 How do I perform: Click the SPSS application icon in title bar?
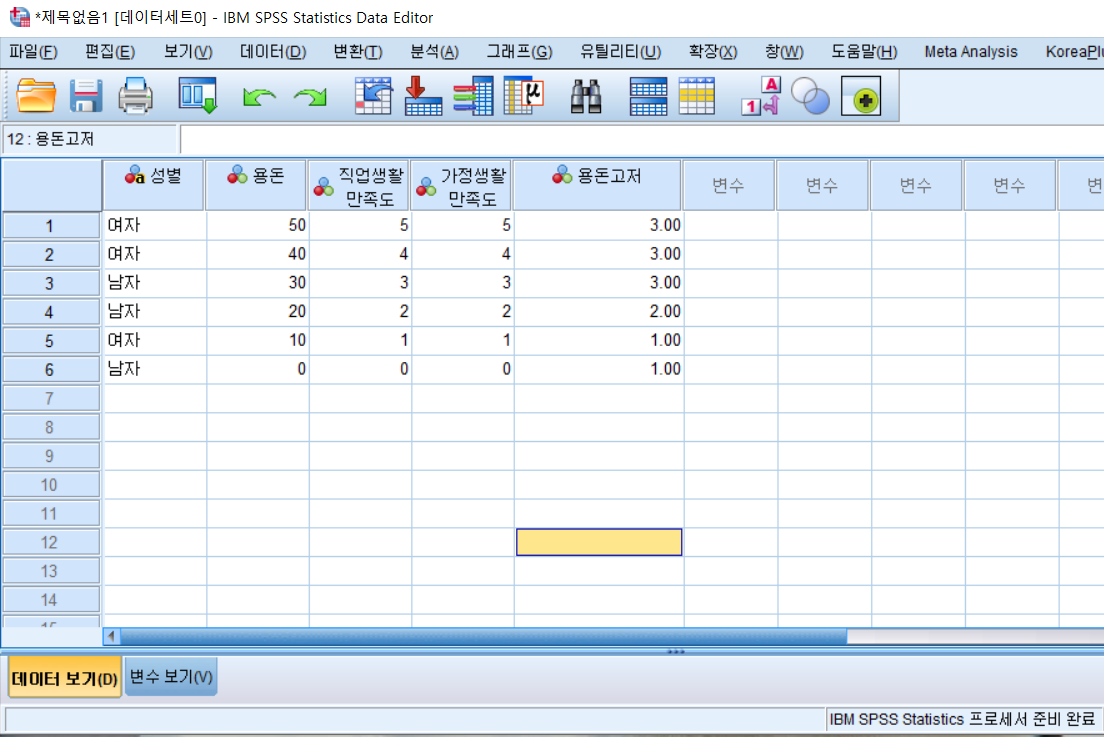coord(20,16)
